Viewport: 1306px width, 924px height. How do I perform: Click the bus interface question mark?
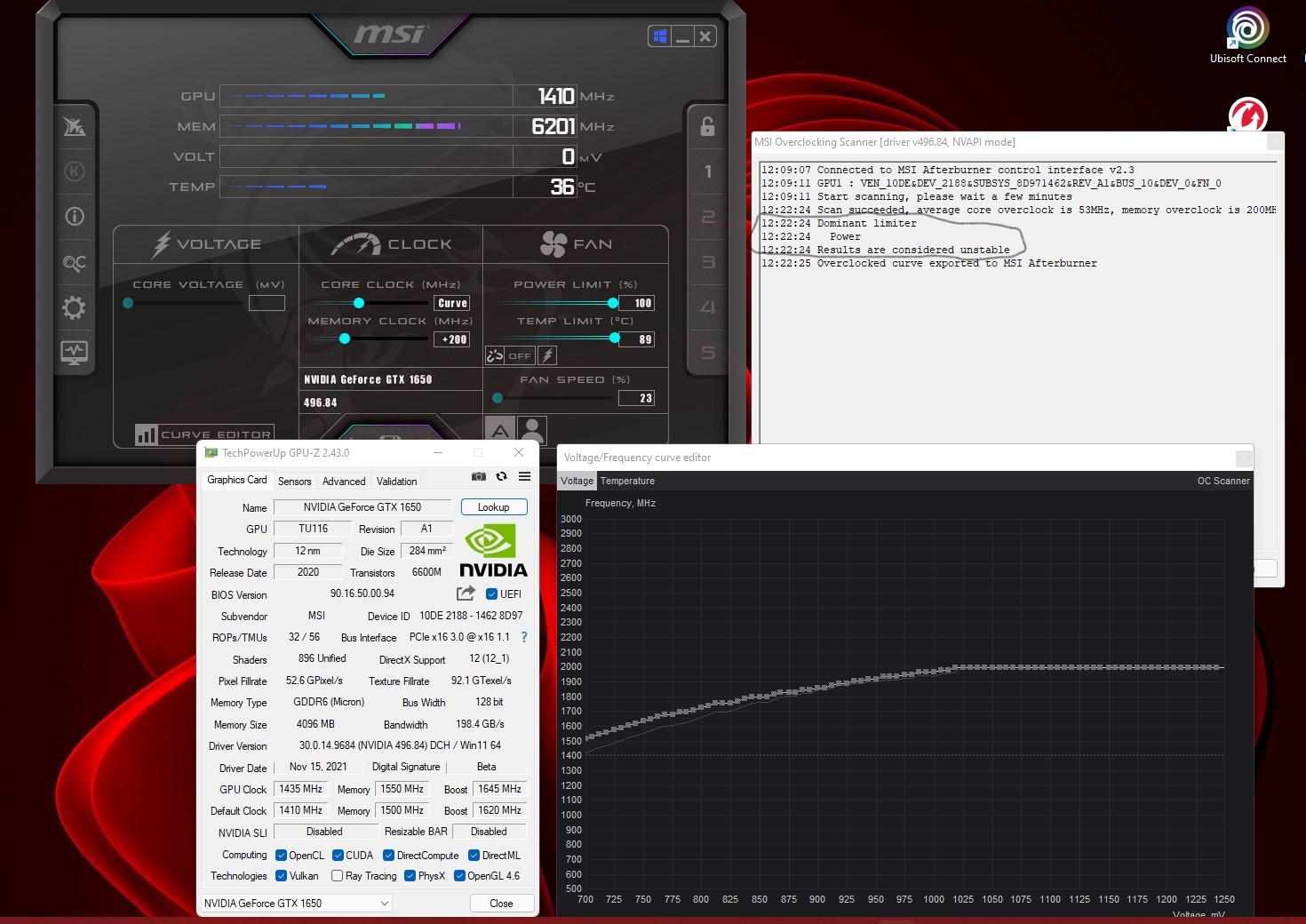coord(524,637)
